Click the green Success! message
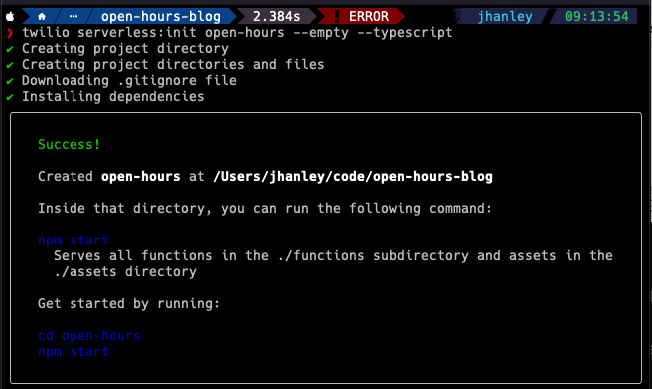Image resolution: width=652 pixels, height=389 pixels. pyautogui.click(x=69, y=144)
